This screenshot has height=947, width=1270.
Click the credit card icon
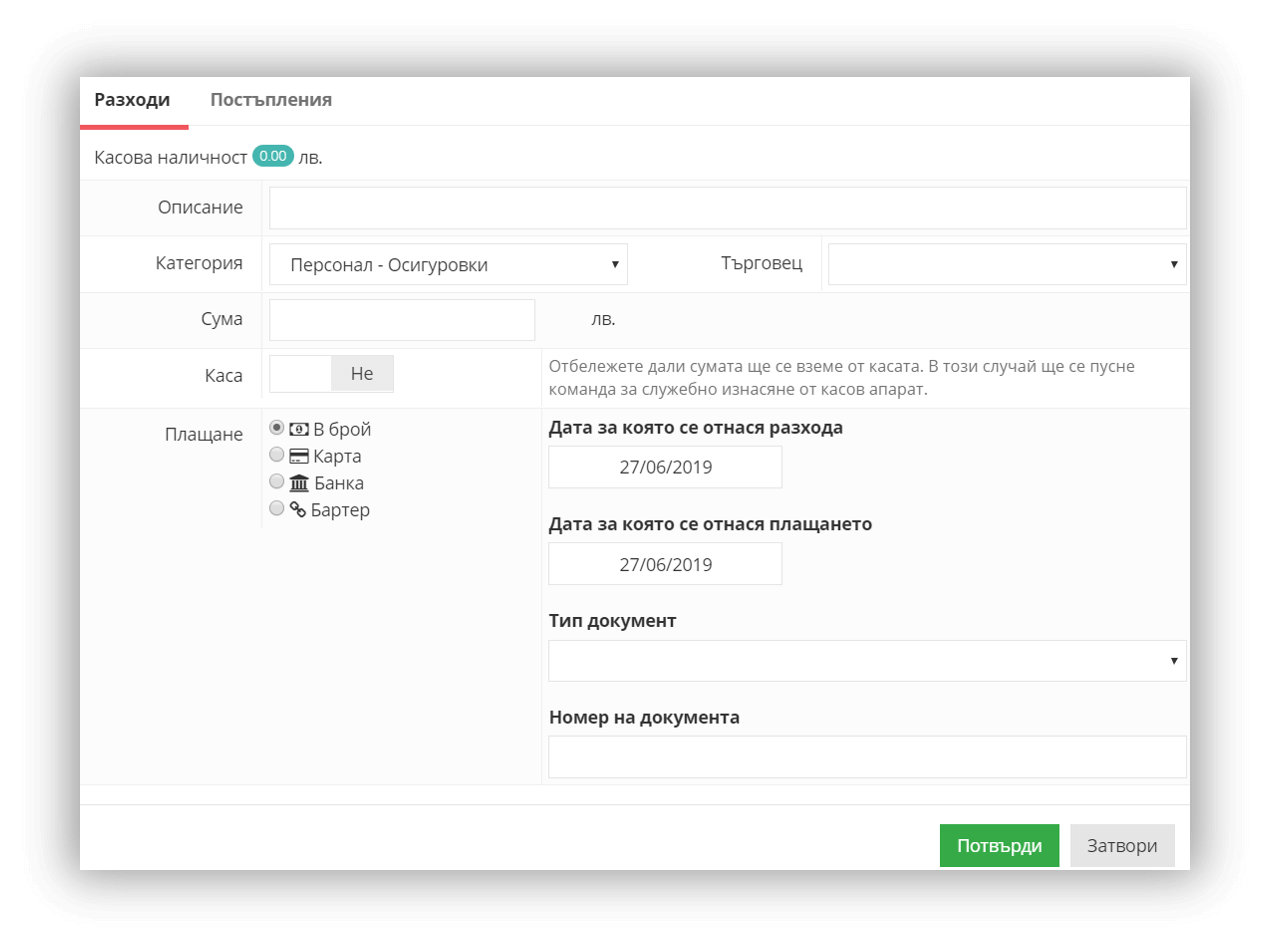click(x=298, y=457)
